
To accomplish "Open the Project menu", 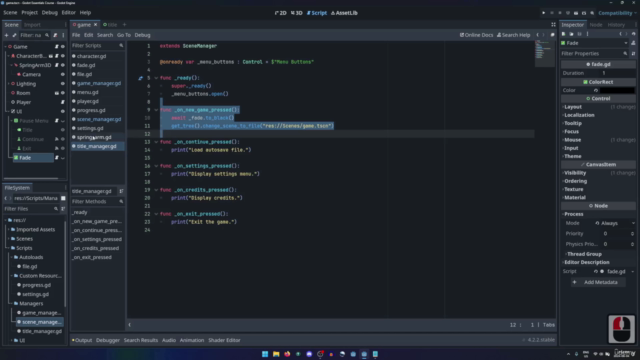I will 29,13.
